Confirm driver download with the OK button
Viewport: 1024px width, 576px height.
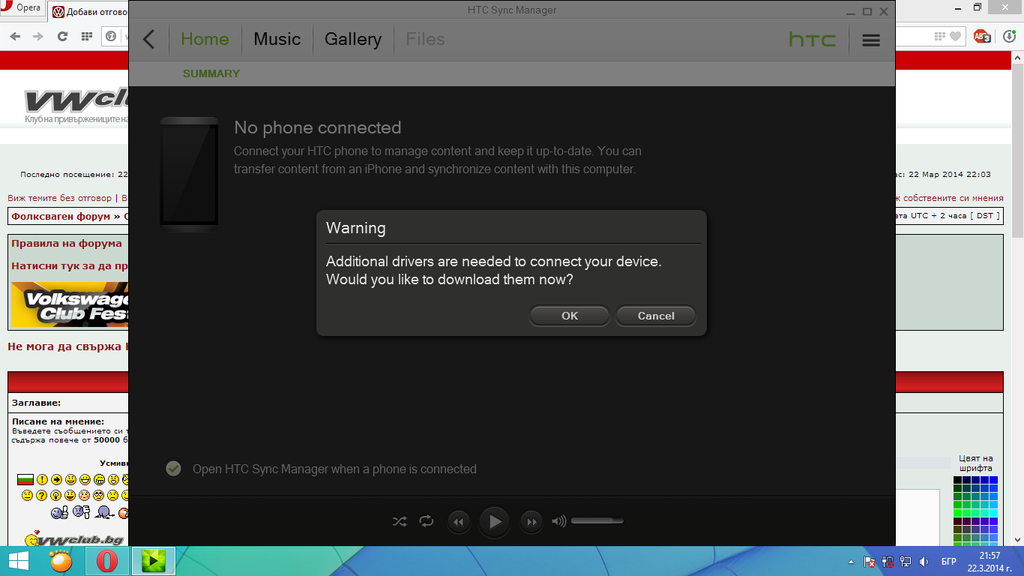[x=569, y=315]
